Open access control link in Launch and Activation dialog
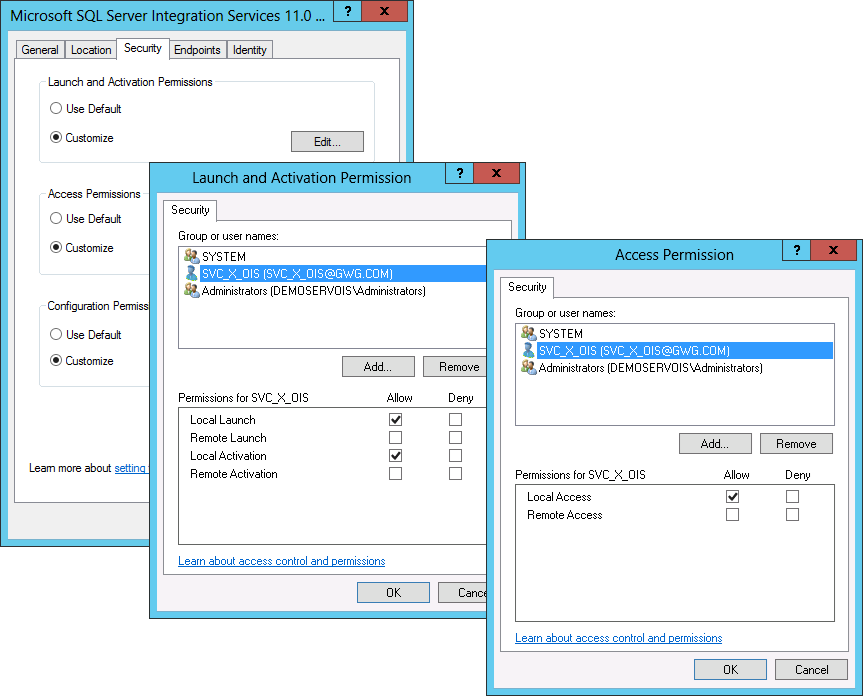The image size is (863, 696). point(281,561)
